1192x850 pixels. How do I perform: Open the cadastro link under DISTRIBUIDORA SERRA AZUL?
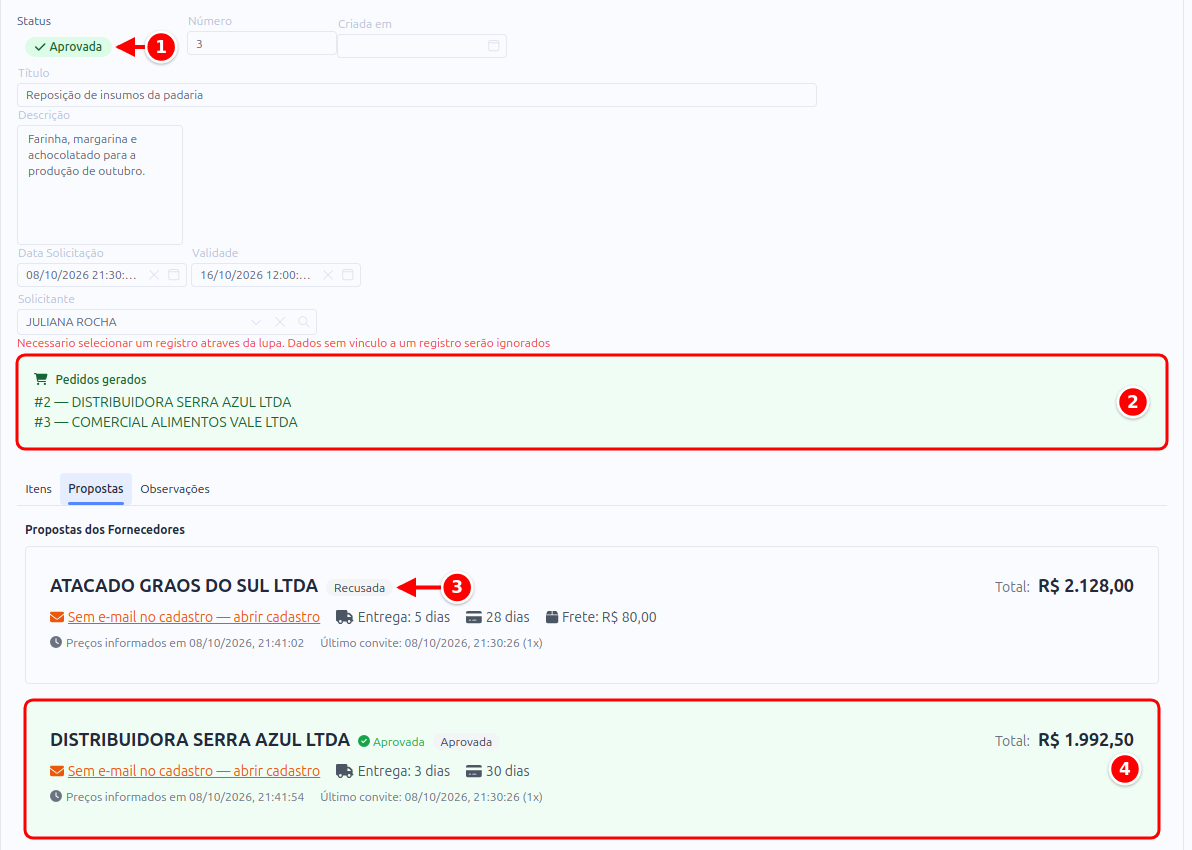(194, 771)
